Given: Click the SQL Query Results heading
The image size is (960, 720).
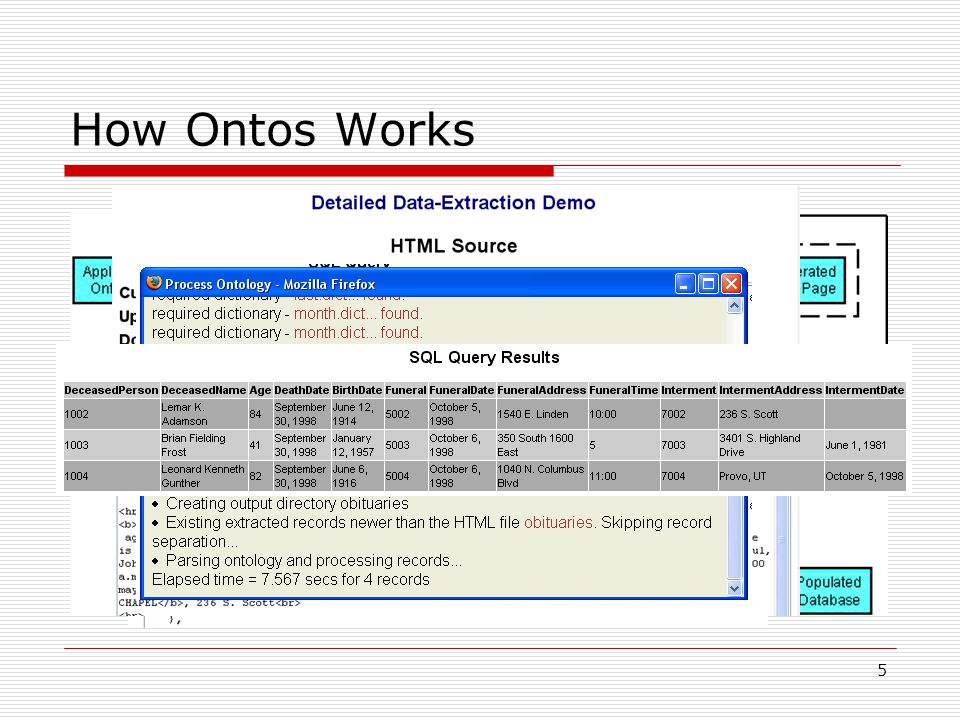Looking at the screenshot, I should tap(484, 358).
